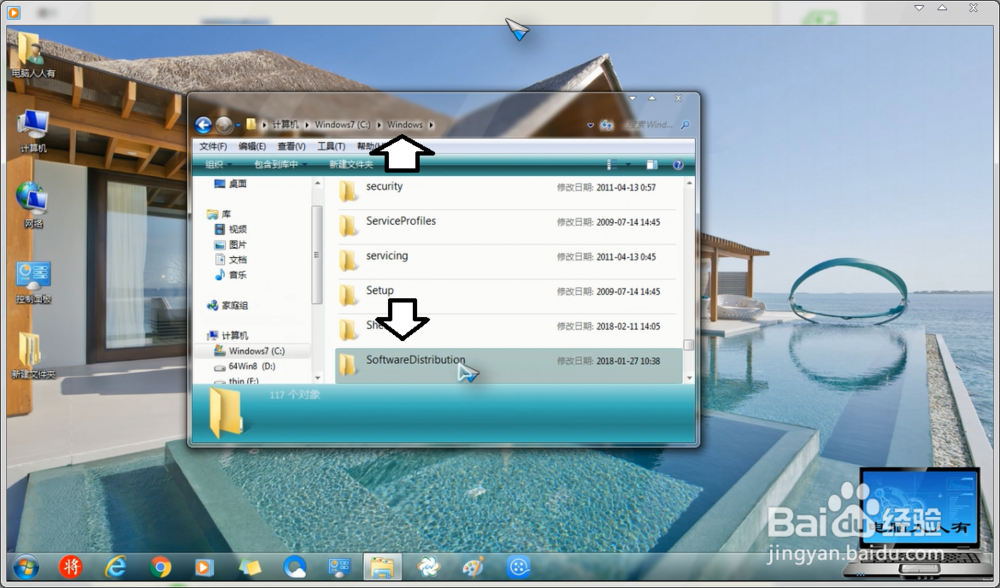The image size is (1000, 588).
Task: Select Windows7 (C:) drive in navigation pane
Action: tap(249, 351)
